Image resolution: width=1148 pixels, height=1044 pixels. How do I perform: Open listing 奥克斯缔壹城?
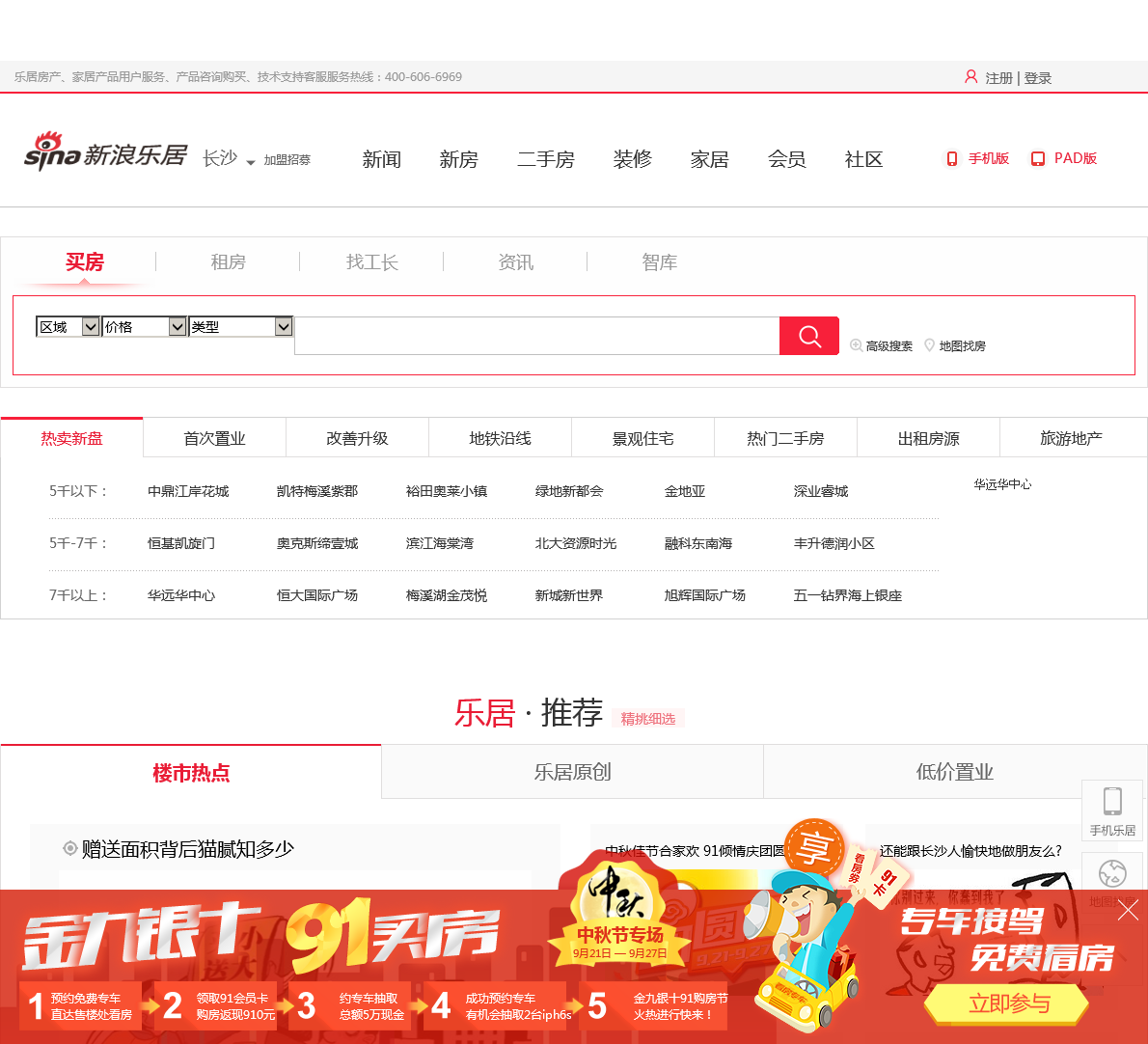click(317, 543)
